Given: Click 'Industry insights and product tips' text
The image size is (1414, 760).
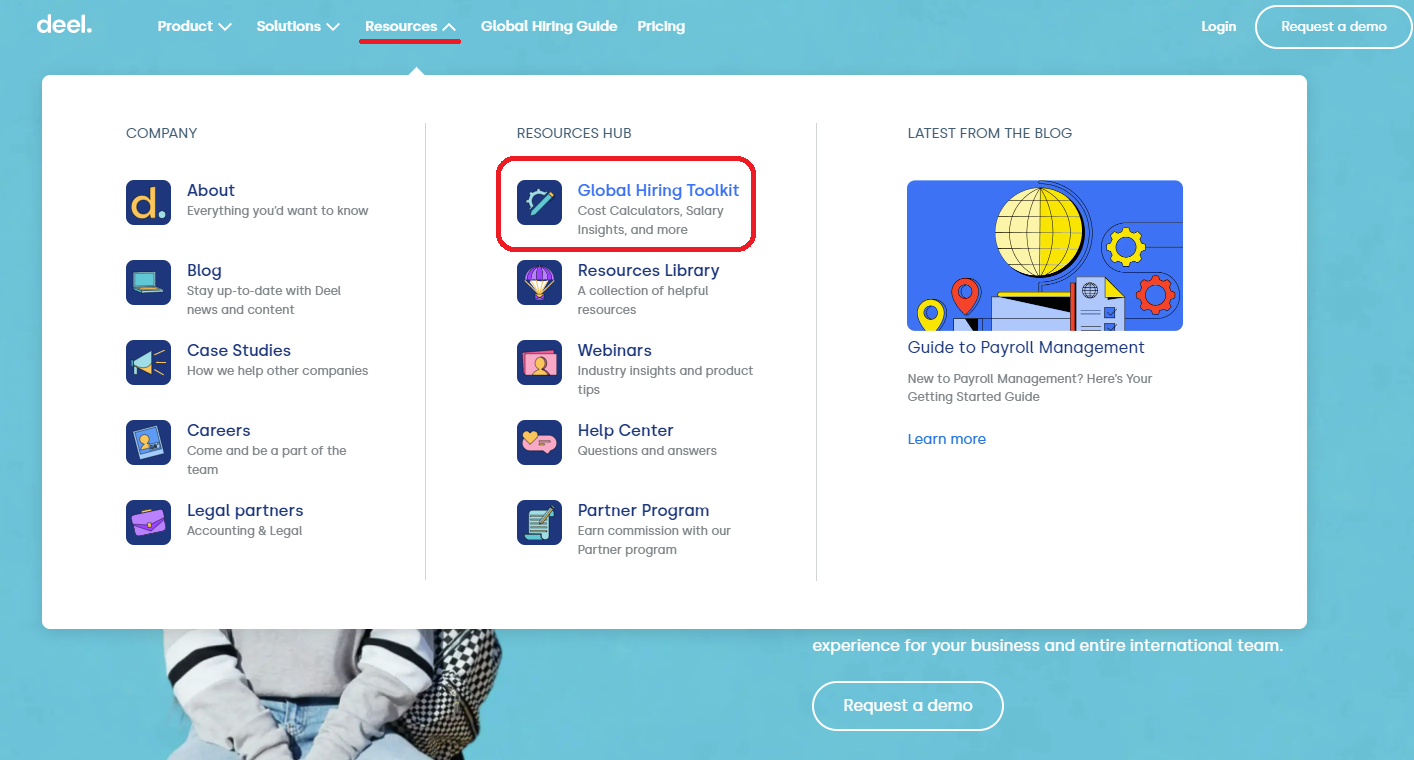Looking at the screenshot, I should click(x=665, y=380).
